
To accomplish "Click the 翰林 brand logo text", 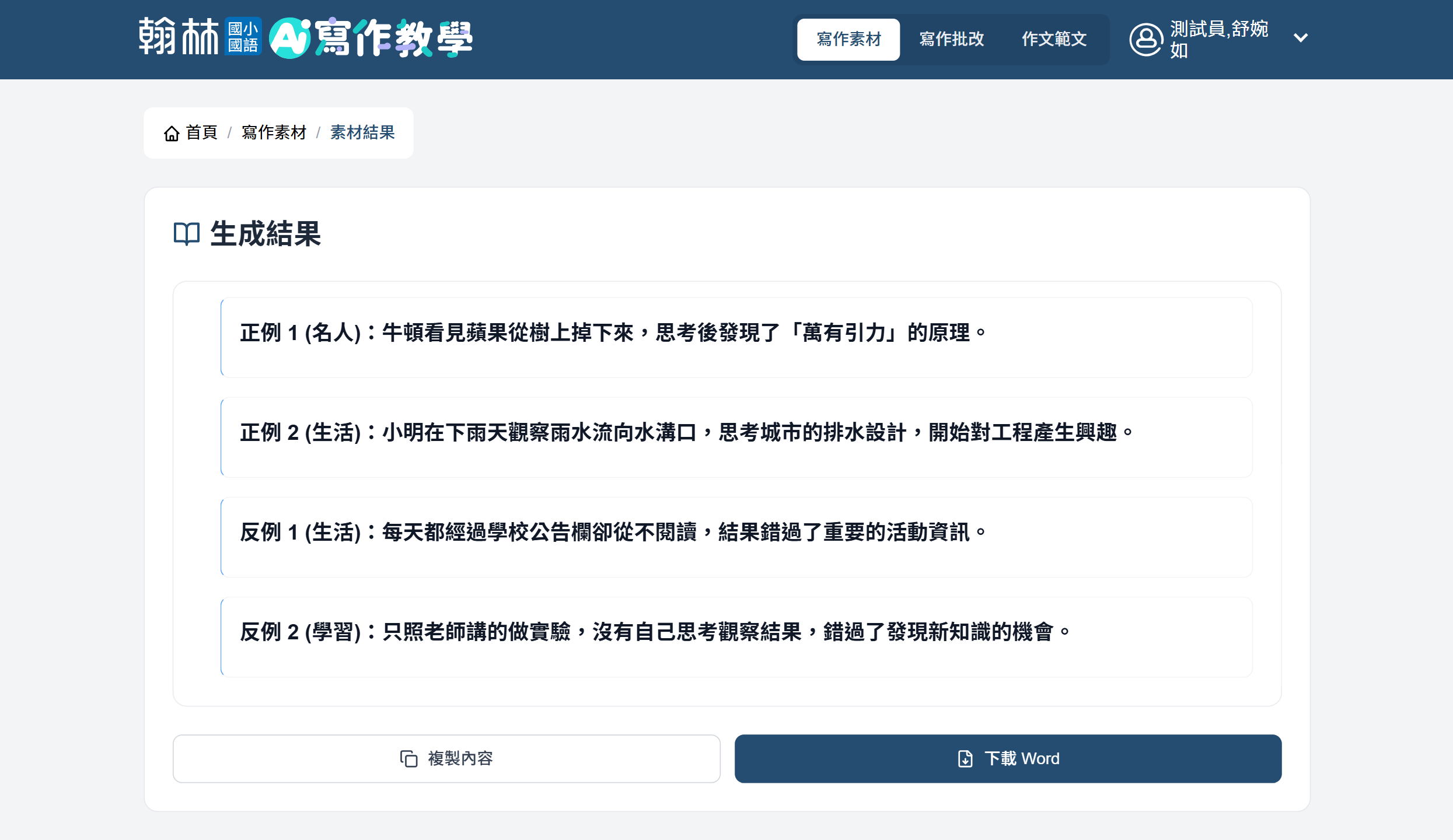I will pyautogui.click(x=179, y=37).
